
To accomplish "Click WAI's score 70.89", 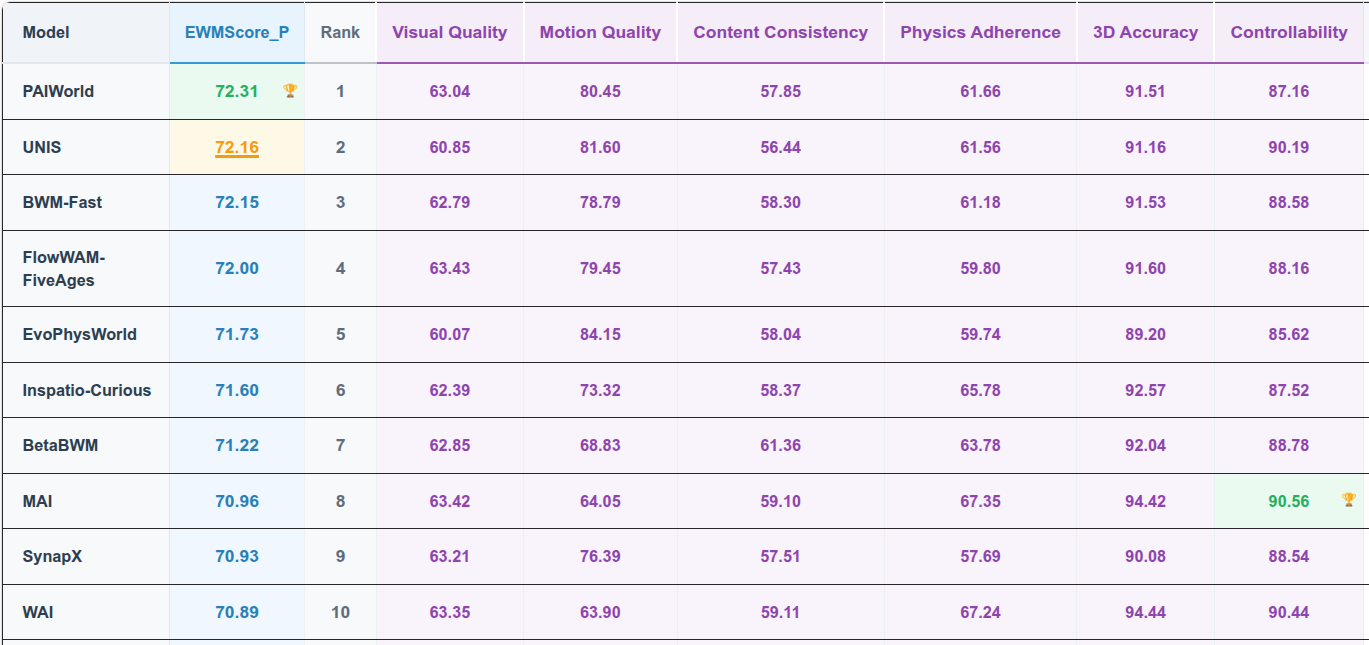I will (x=237, y=612).
